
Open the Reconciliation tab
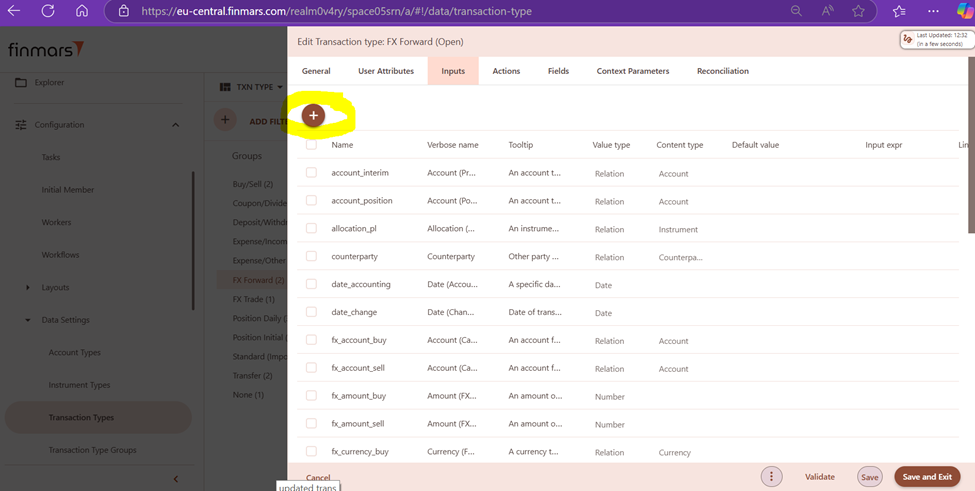(x=723, y=71)
